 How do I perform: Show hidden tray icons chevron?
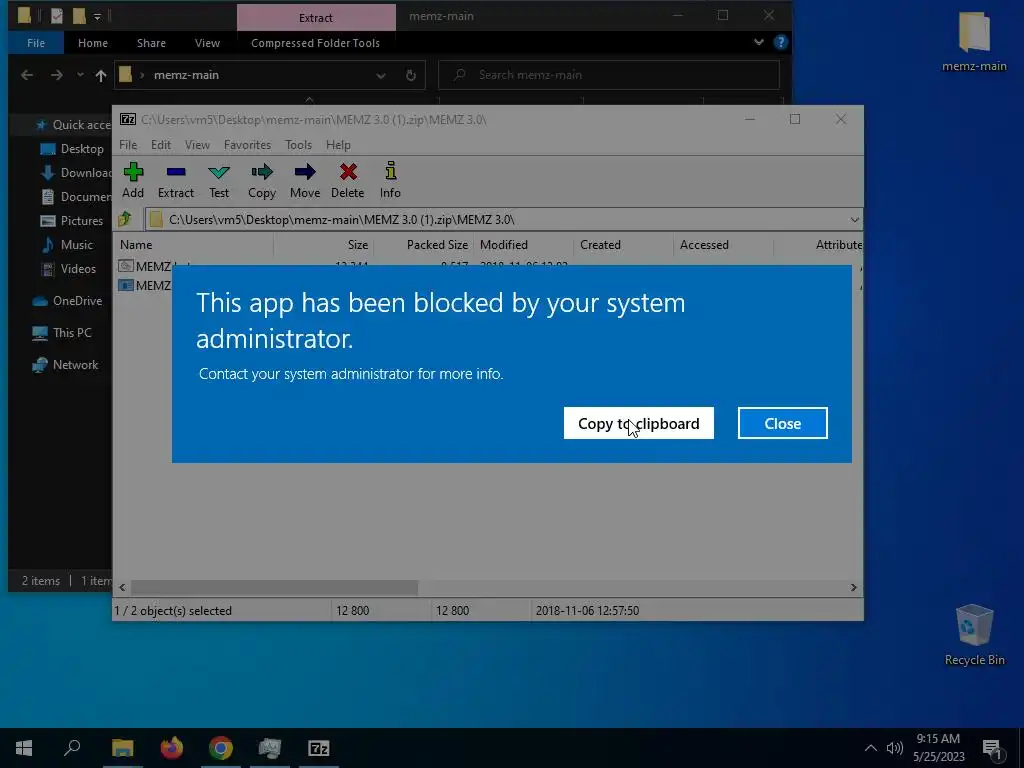(x=871, y=748)
